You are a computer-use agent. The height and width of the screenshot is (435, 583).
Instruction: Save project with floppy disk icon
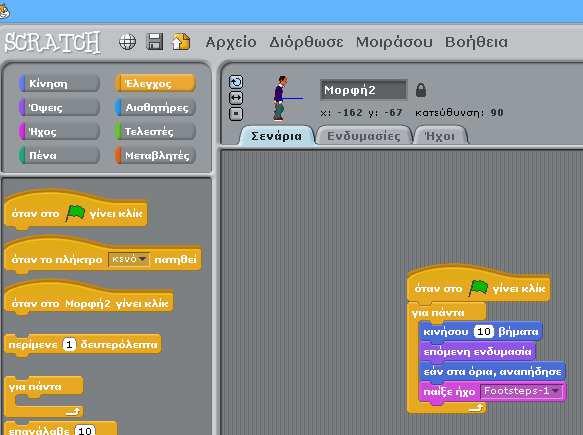point(155,41)
